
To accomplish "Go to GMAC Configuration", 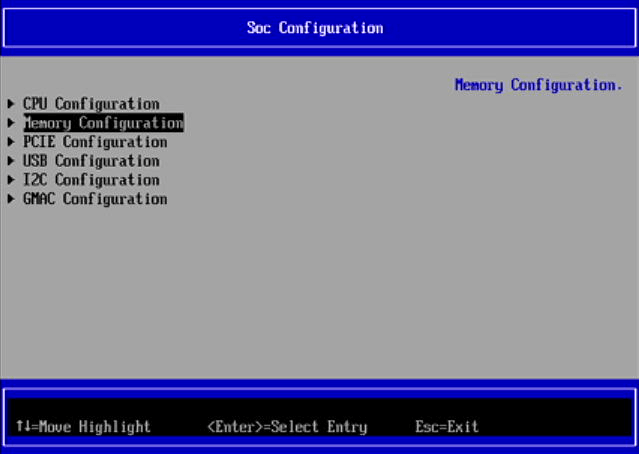I will [95, 199].
